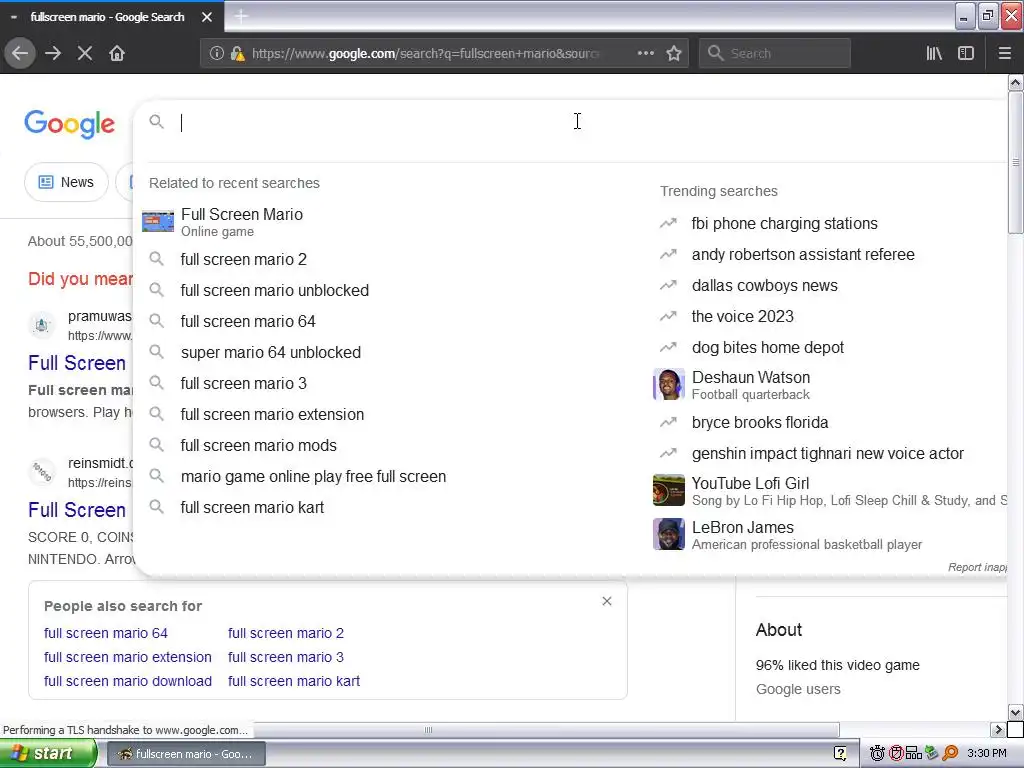The width and height of the screenshot is (1024, 768).
Task: Open trending search dog bites home depot
Action: click(767, 347)
